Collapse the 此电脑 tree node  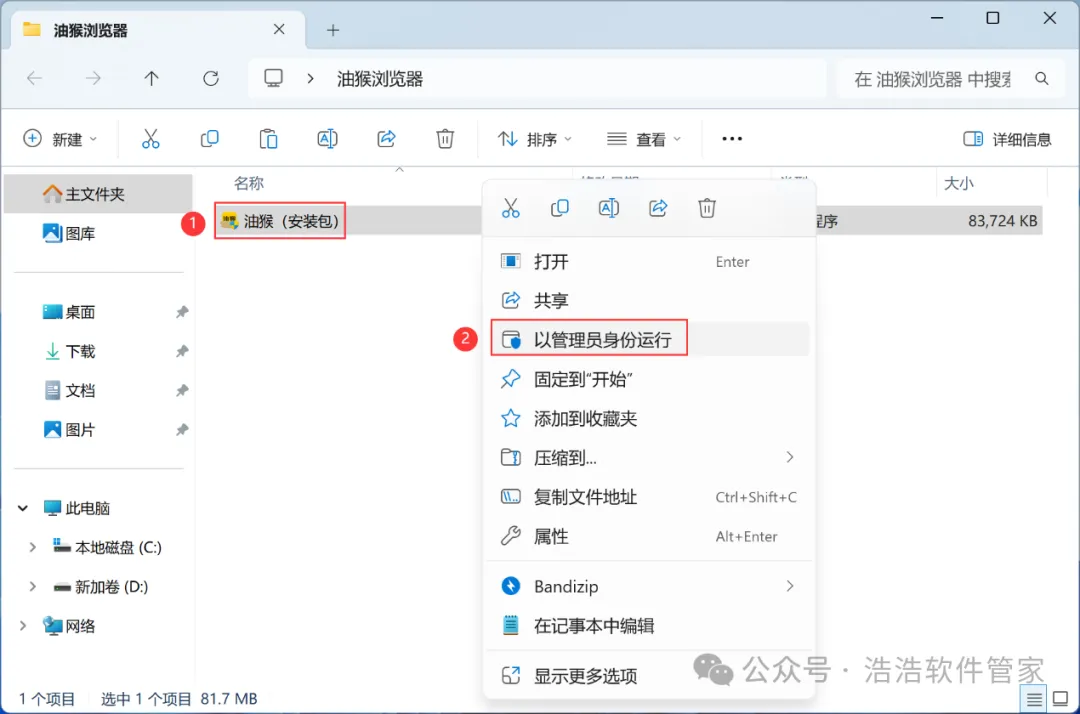[23, 508]
